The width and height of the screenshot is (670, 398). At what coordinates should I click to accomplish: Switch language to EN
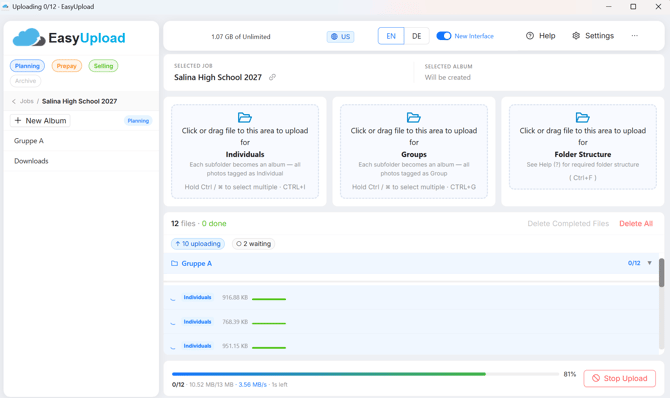pos(391,36)
